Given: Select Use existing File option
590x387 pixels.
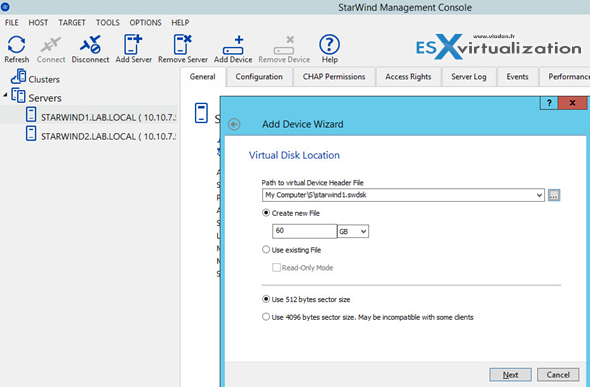Looking at the screenshot, I should [x=266, y=249].
